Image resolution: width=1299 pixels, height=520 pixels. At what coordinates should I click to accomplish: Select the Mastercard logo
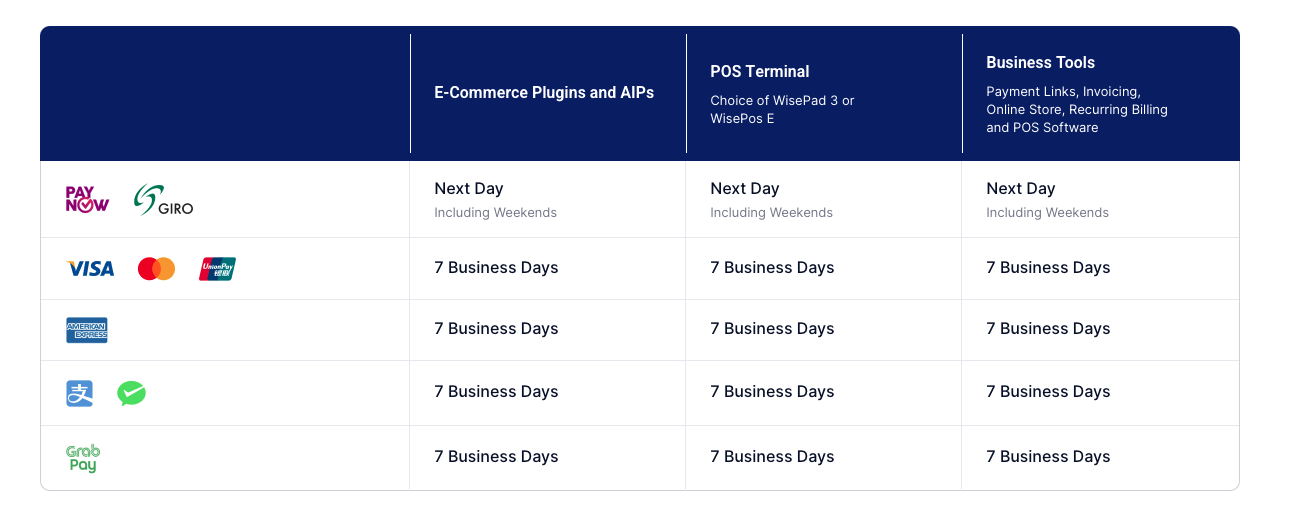point(156,268)
